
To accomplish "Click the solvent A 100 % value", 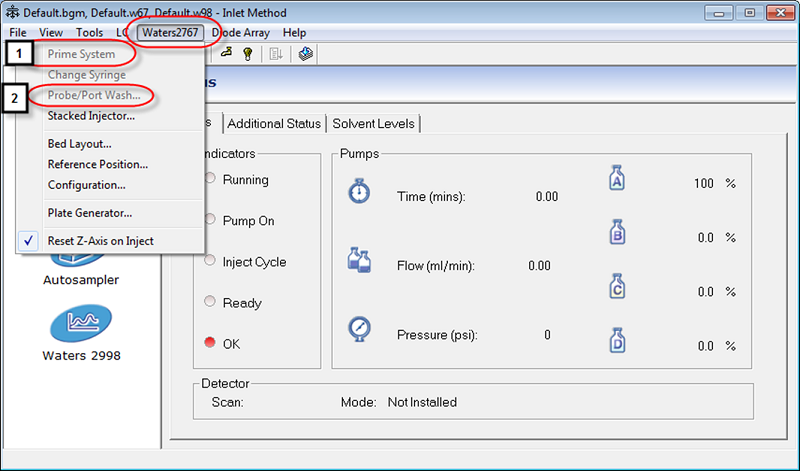I will click(704, 183).
